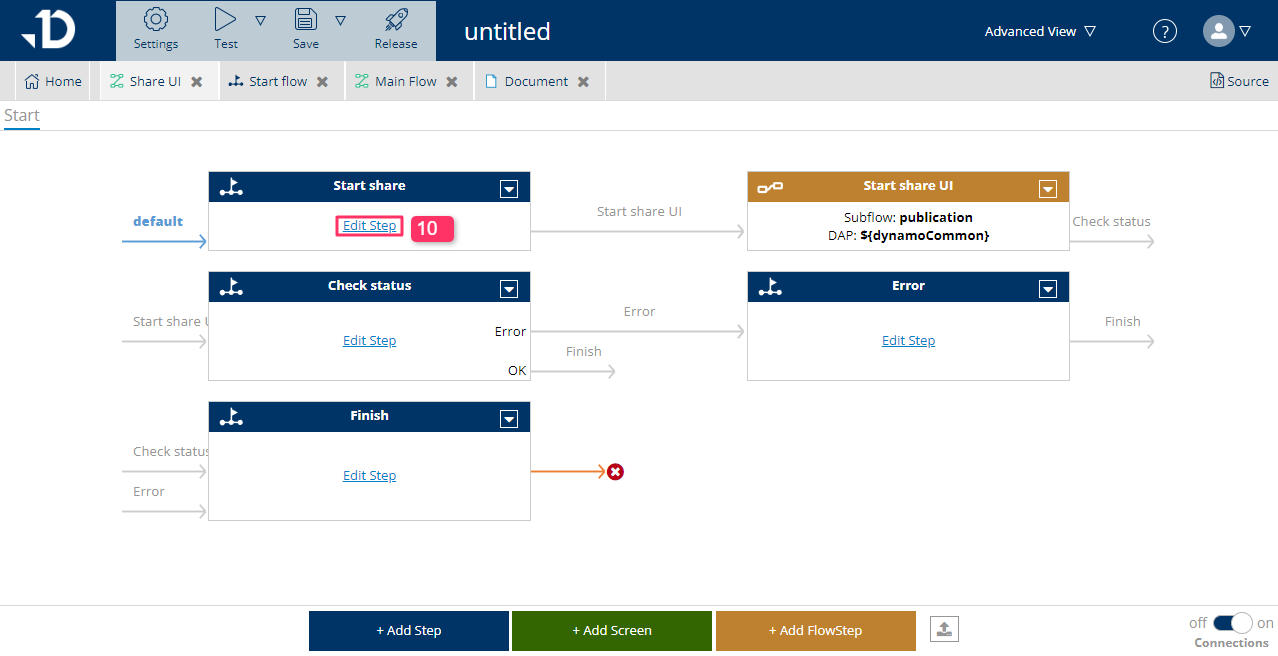Open the user profile avatar
Screen dimensions: 1278x656
[1218, 31]
